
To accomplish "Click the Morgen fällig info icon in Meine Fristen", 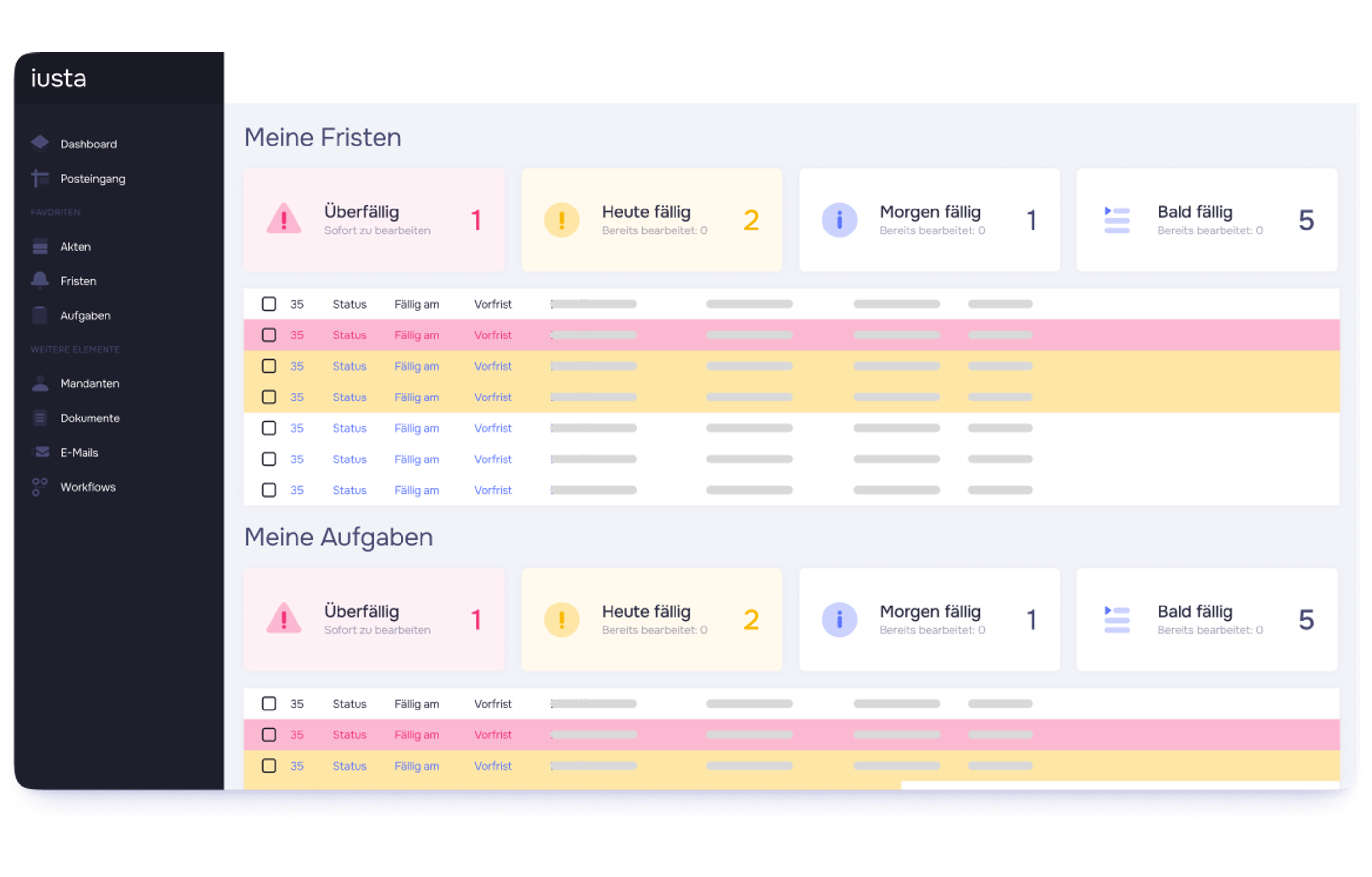I will (x=839, y=220).
